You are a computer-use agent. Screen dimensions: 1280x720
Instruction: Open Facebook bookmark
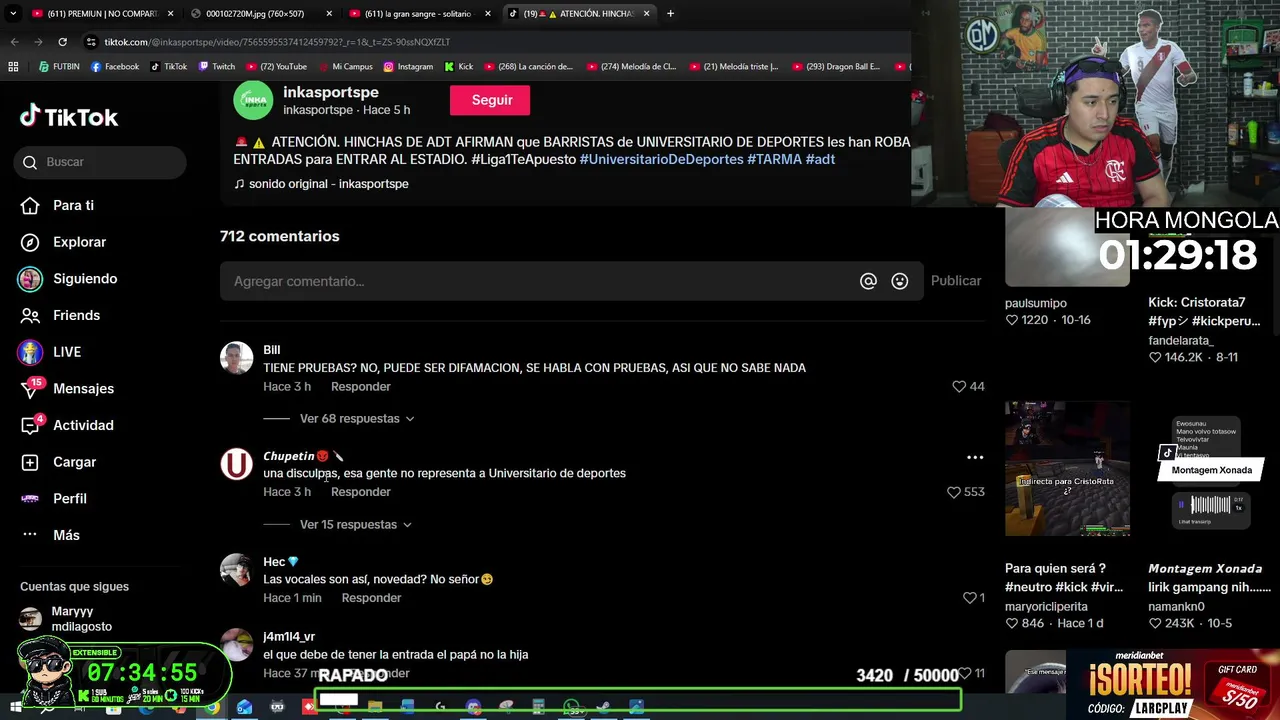[x=115, y=67]
